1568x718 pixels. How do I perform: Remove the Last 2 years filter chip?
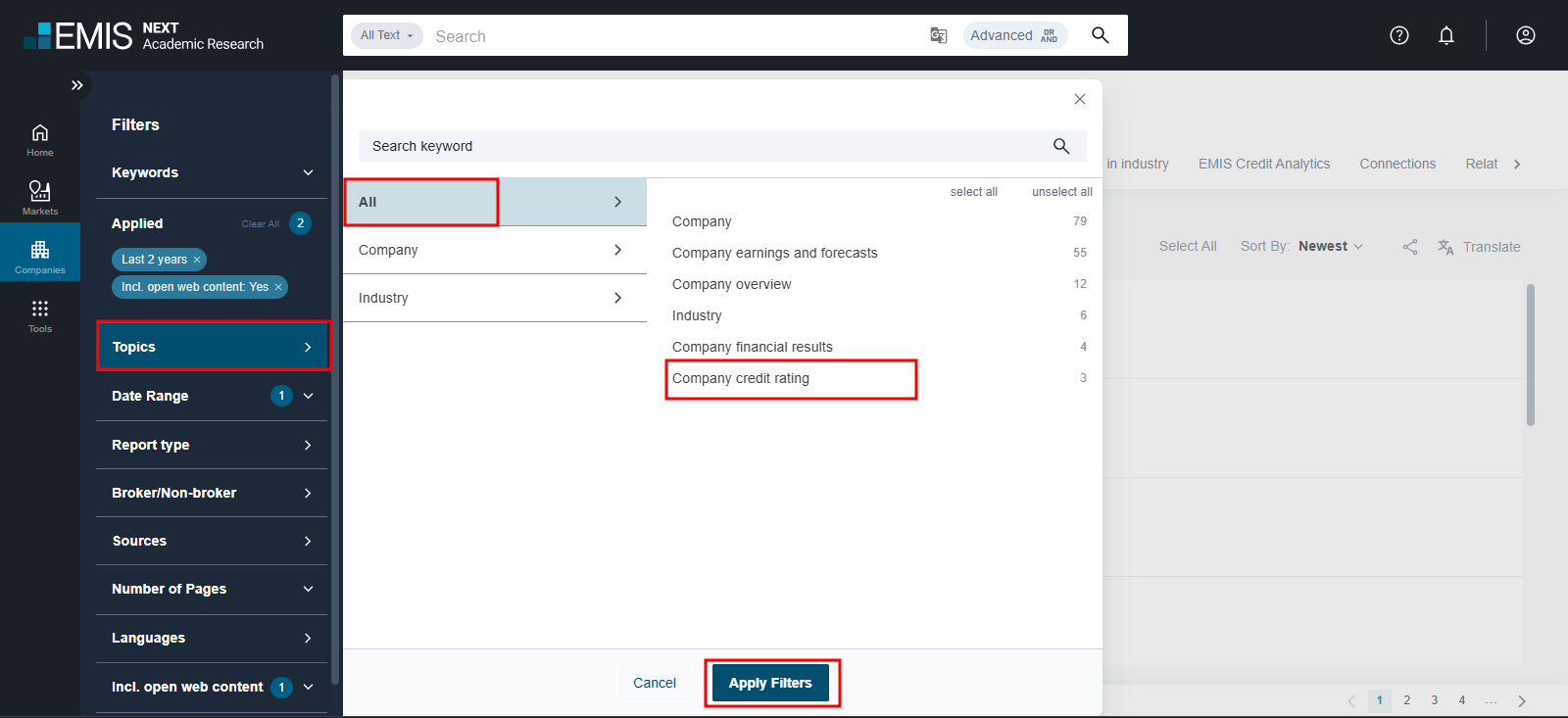pos(197,260)
